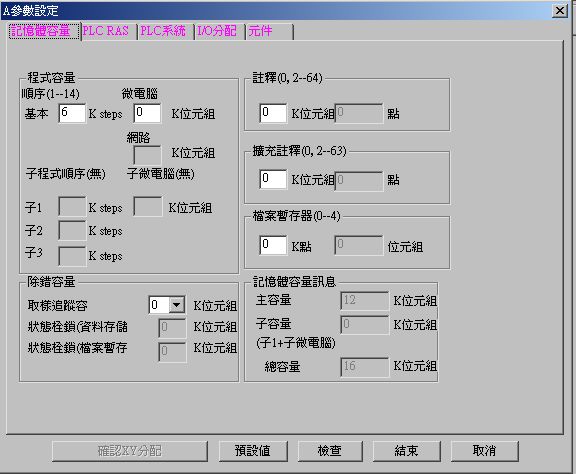Click the 主容量 readout field
576x474 pixels.
[364, 301]
